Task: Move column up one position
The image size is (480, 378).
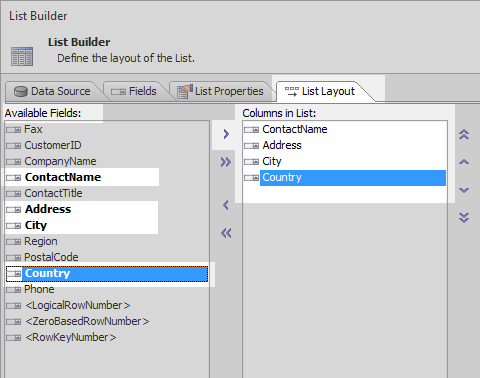Action: click(464, 162)
